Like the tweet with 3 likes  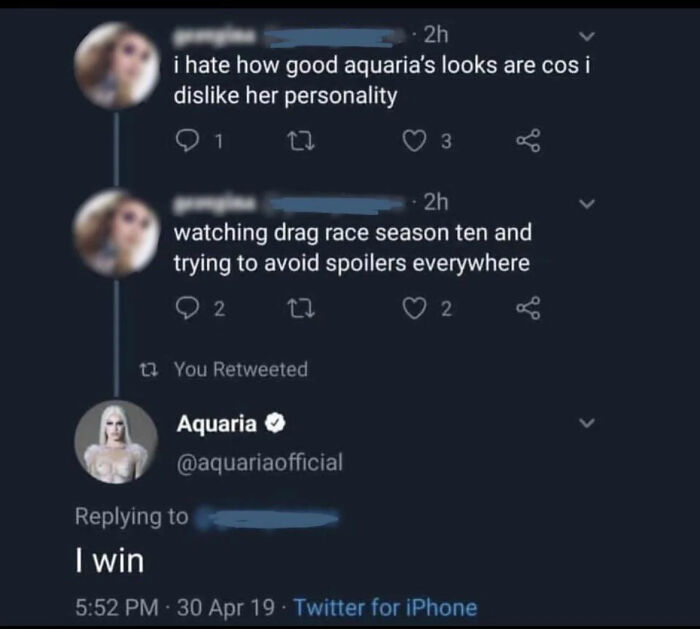(x=414, y=141)
